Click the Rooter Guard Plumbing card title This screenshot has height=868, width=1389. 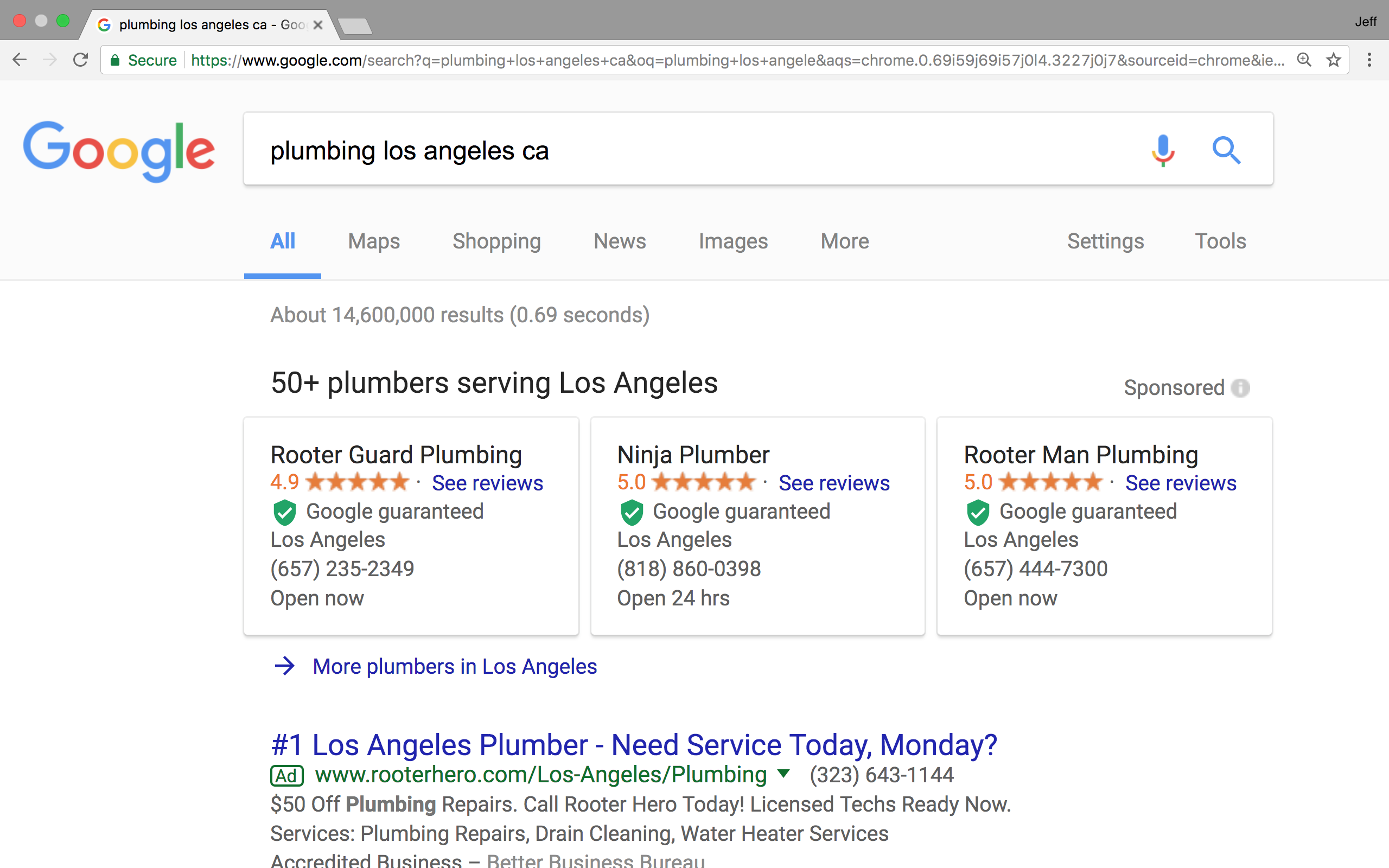click(396, 455)
